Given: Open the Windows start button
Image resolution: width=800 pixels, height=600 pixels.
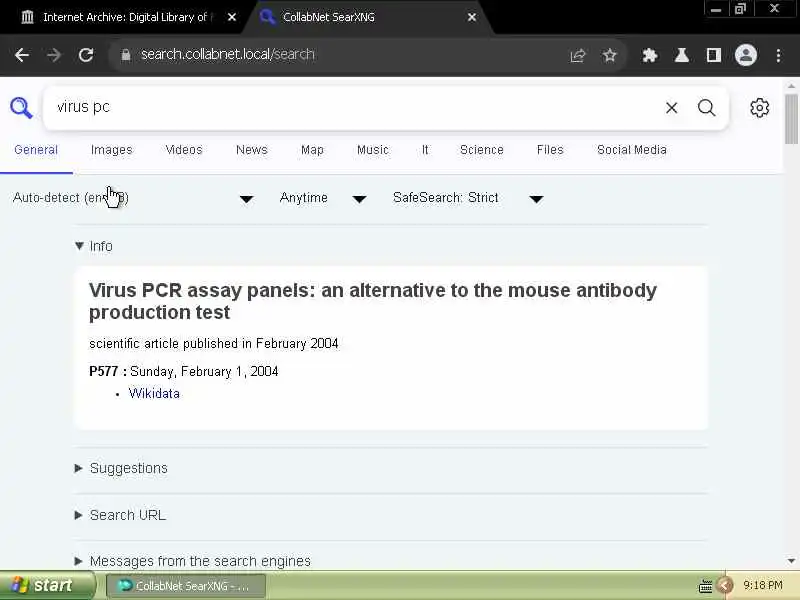Looking at the screenshot, I should click(47, 585).
